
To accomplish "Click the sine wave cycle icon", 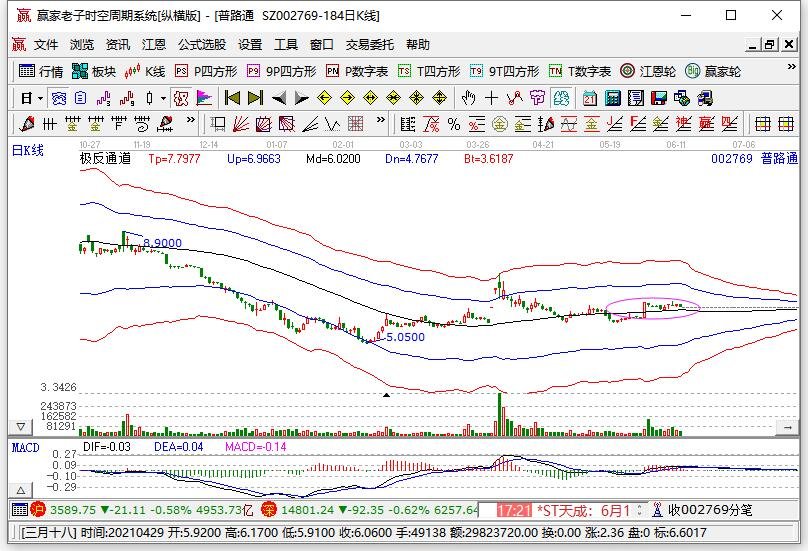I will (568, 124).
